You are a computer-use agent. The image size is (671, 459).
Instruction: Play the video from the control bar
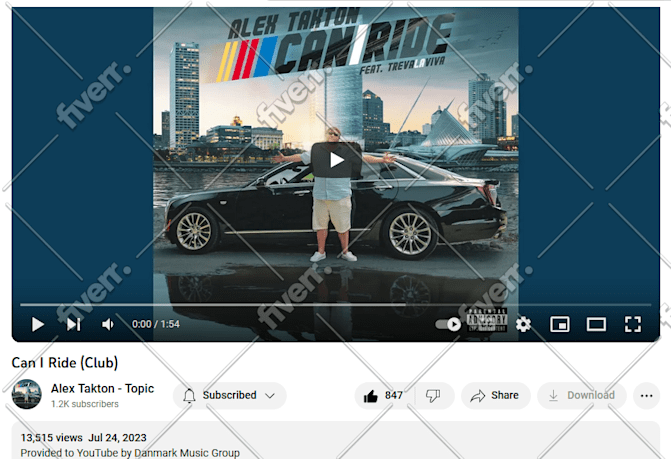click(x=38, y=324)
